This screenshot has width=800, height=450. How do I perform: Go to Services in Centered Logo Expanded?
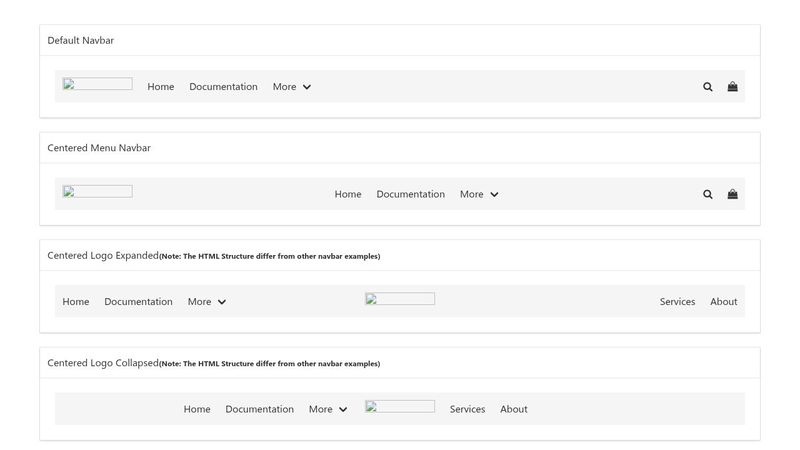[677, 302]
